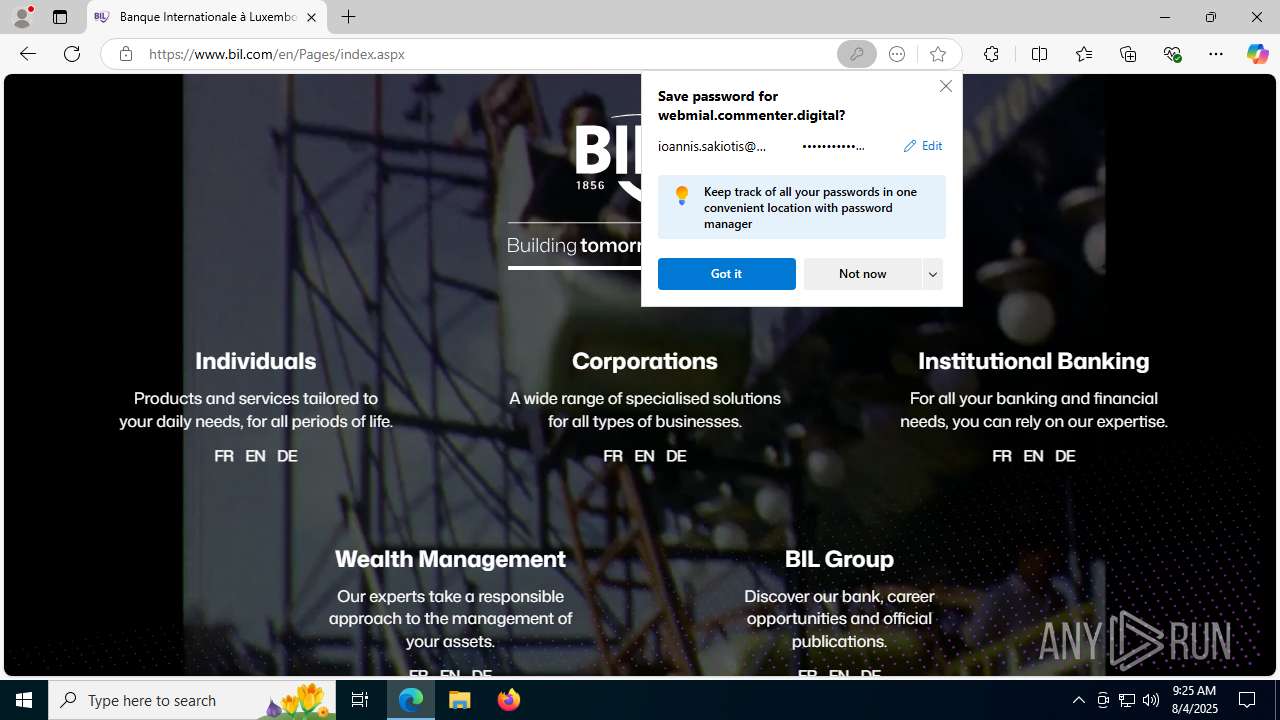The image size is (1280, 720).
Task: Click Got it to save password
Action: [726, 274]
